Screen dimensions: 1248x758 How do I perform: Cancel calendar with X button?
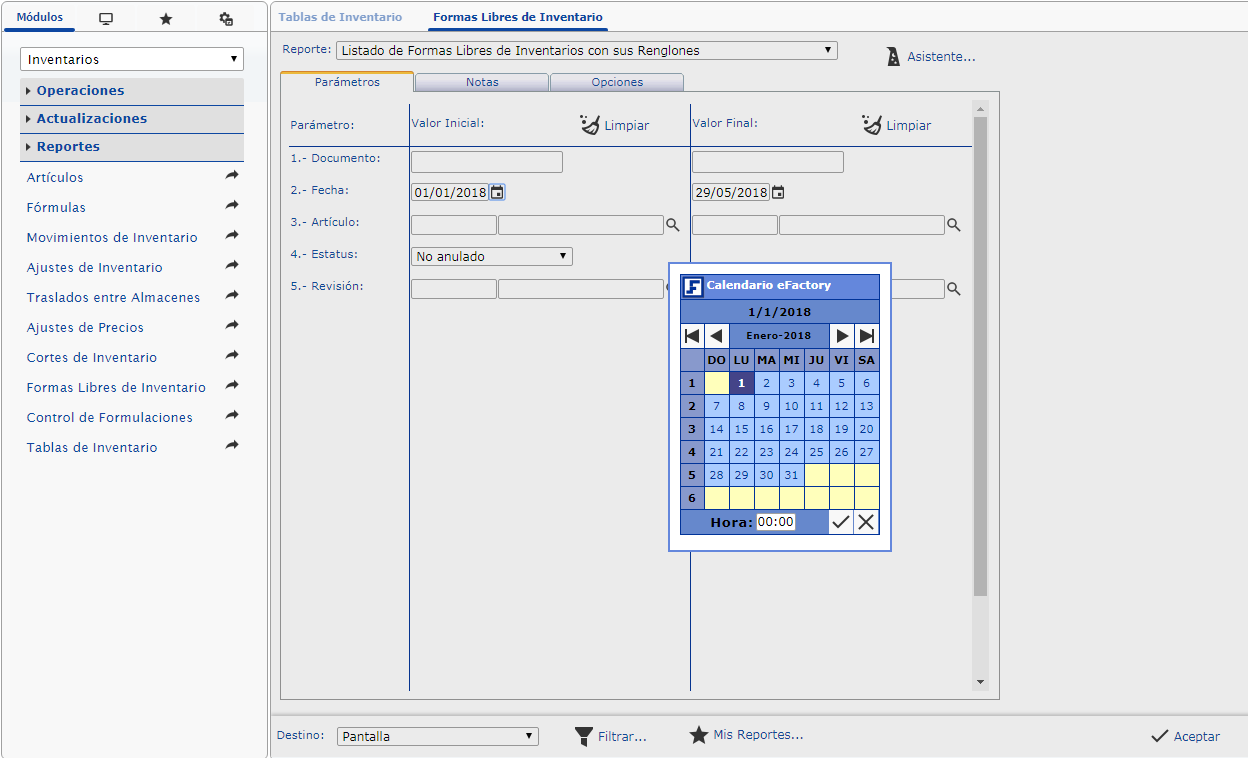[x=866, y=522]
